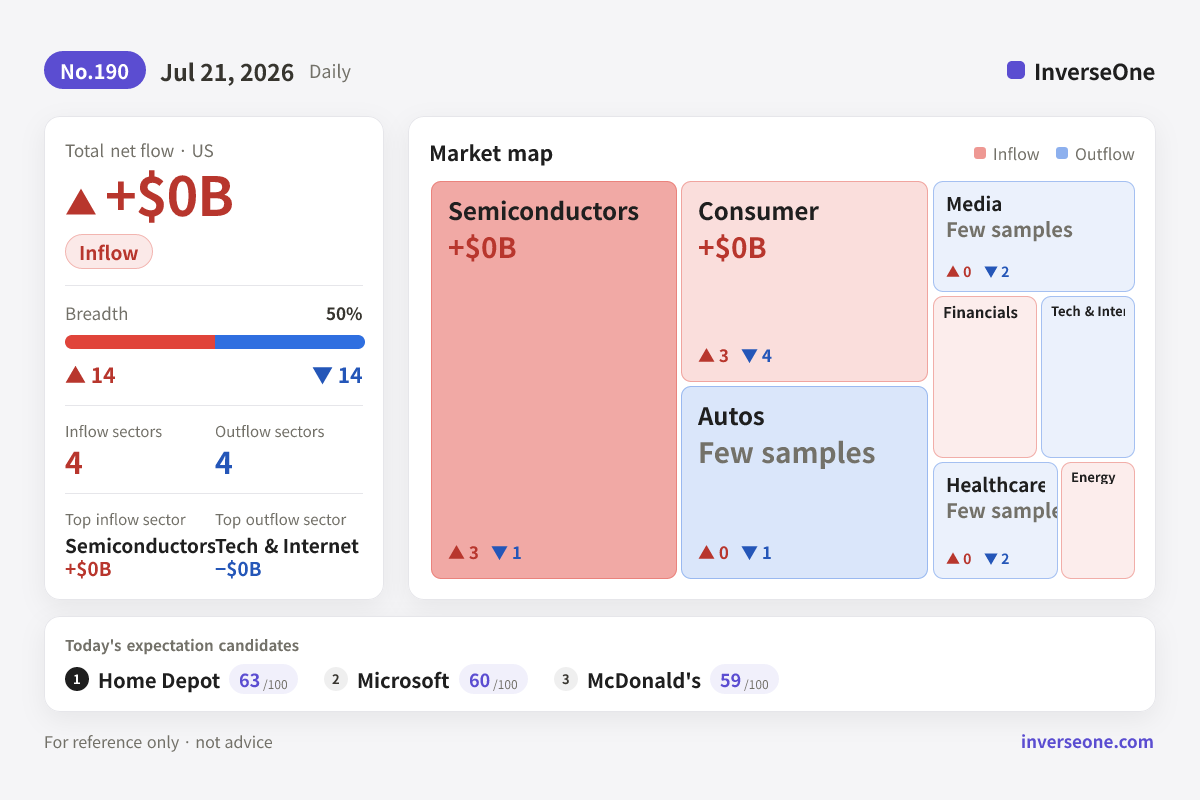Click the Outflow legend color swatch
The width and height of the screenshot is (1200, 800).
point(1062,154)
